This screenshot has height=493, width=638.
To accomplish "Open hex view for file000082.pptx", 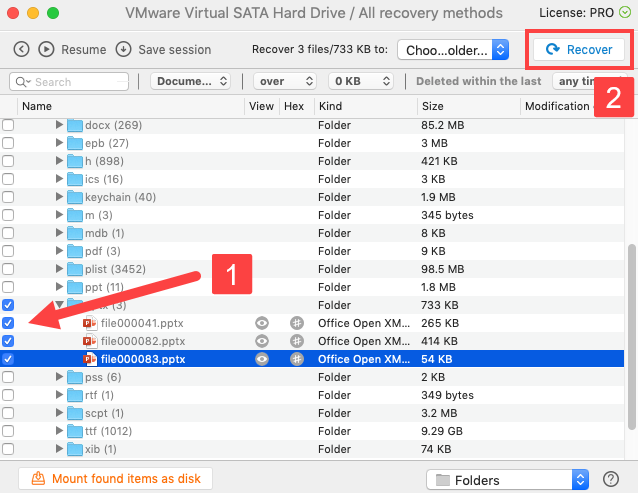I will [x=296, y=341].
